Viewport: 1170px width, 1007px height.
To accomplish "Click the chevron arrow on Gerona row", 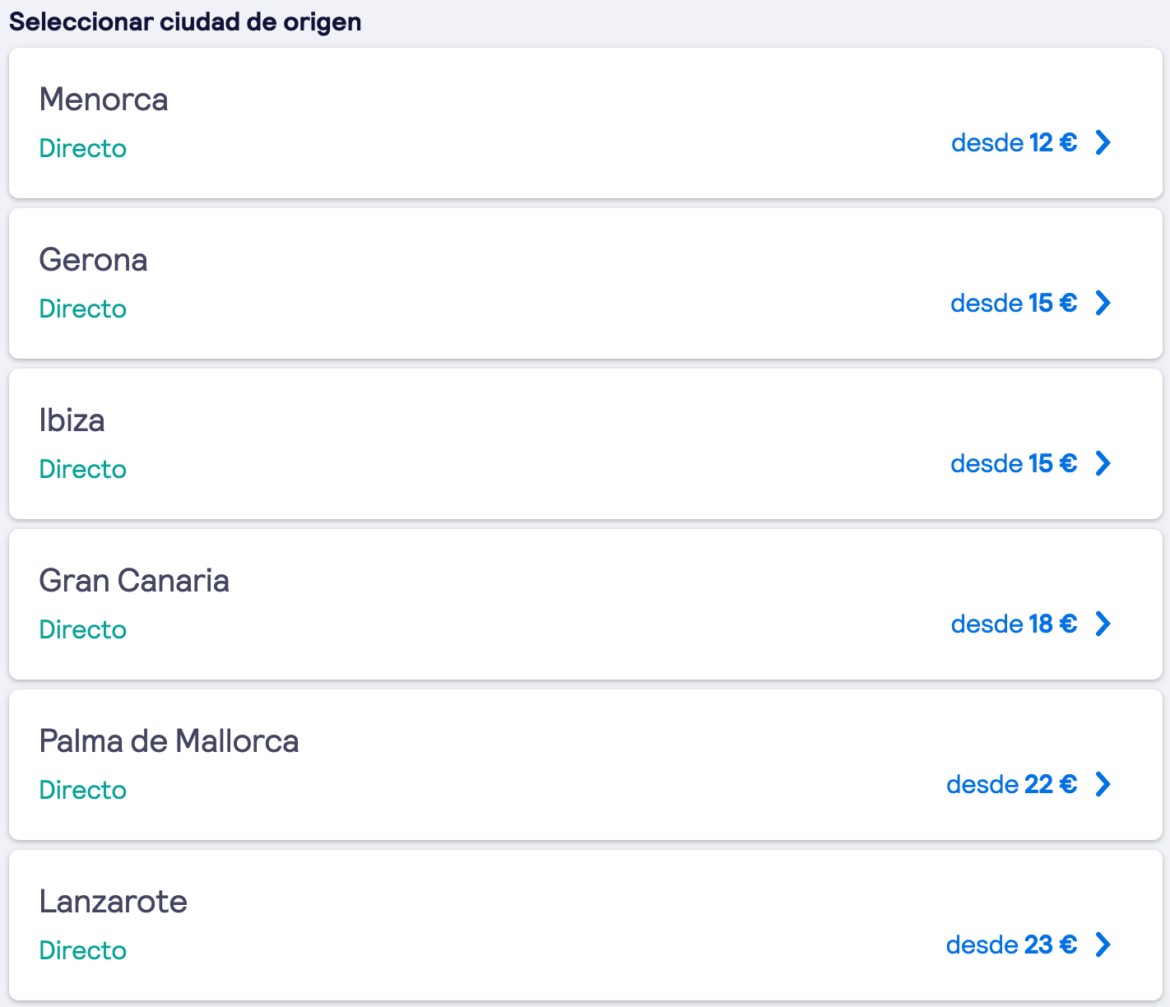I will tap(1102, 303).
